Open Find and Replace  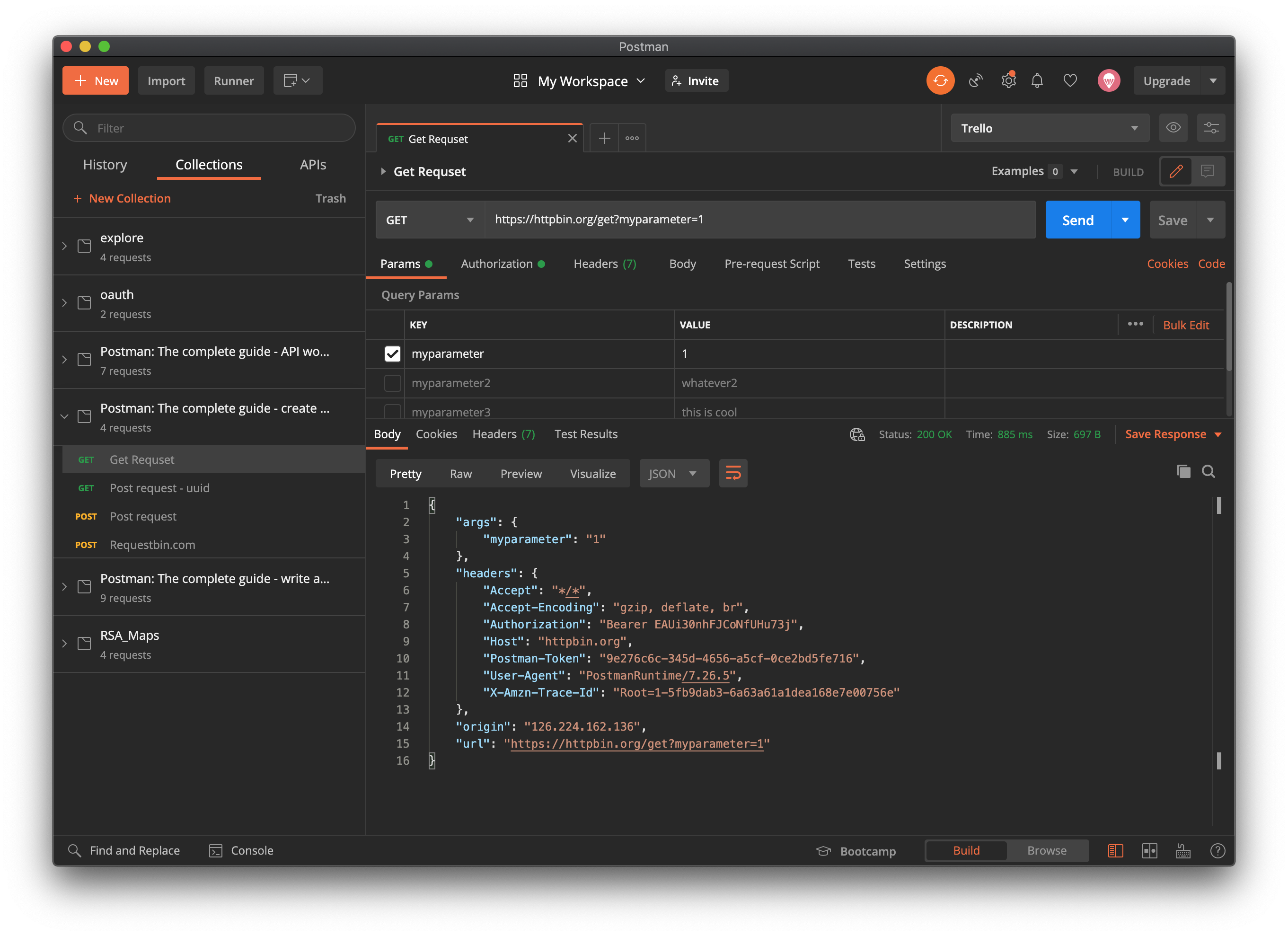pos(124,850)
